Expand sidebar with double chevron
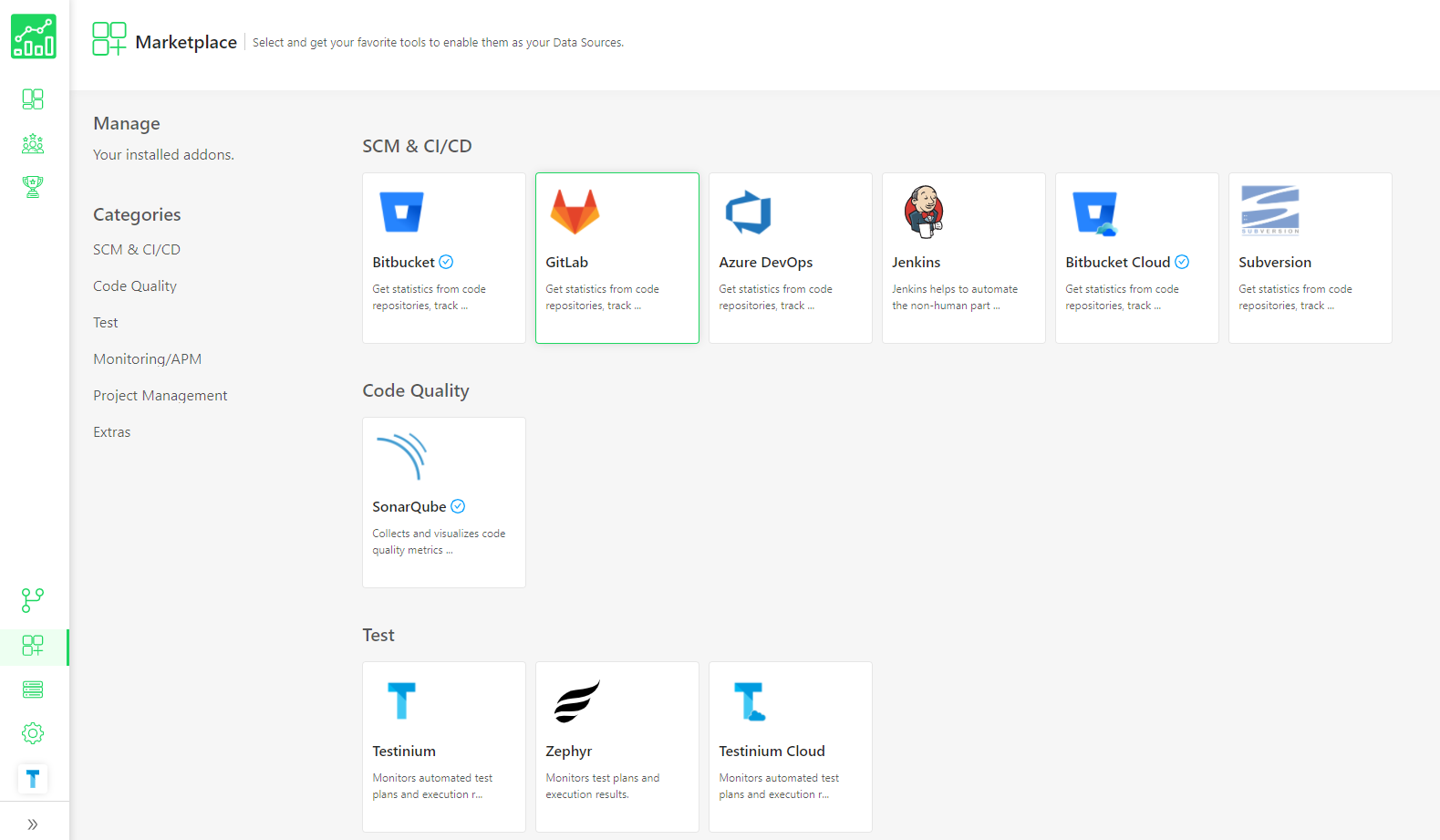 (33, 824)
